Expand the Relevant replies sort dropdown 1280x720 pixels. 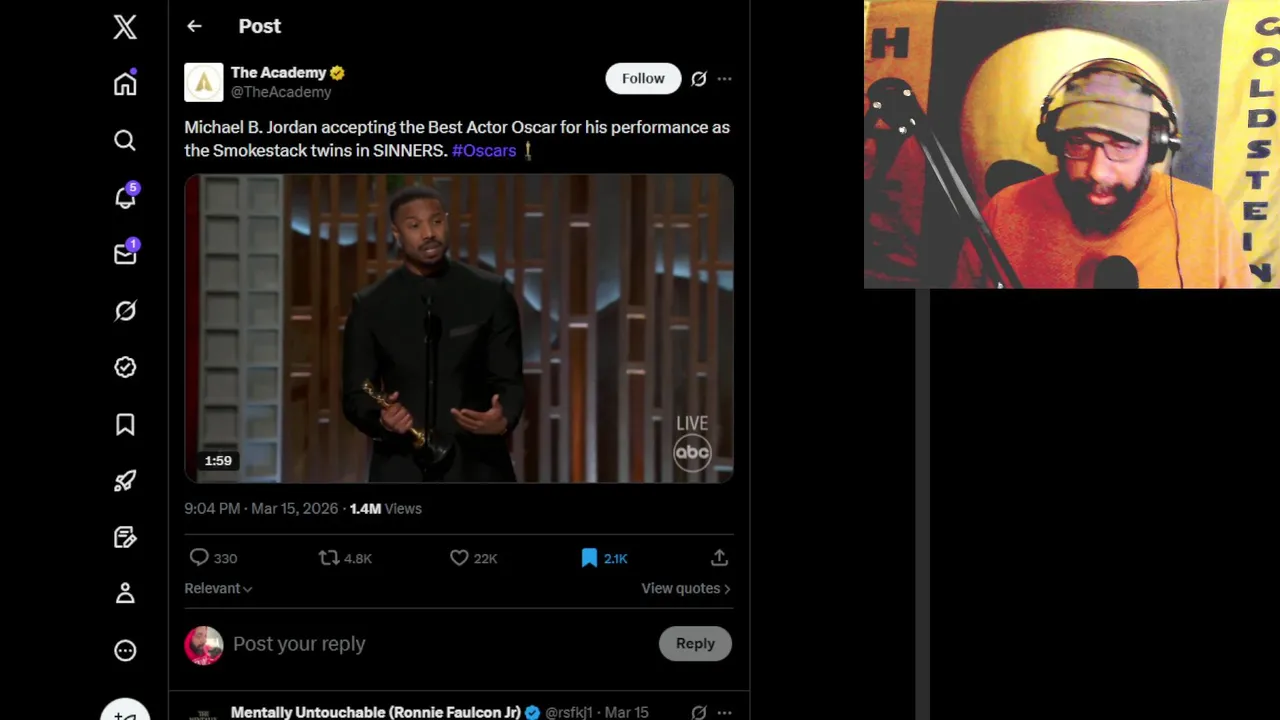click(x=218, y=588)
